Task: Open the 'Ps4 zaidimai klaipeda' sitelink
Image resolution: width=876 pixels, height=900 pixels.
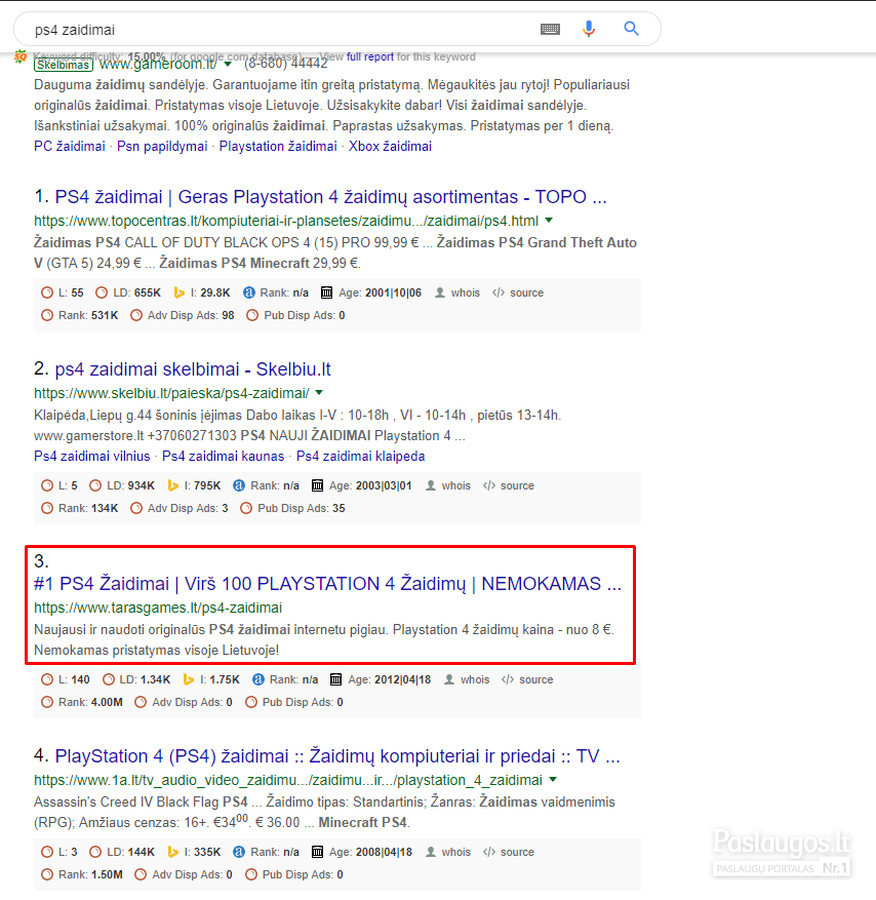Action: pyautogui.click(x=361, y=456)
